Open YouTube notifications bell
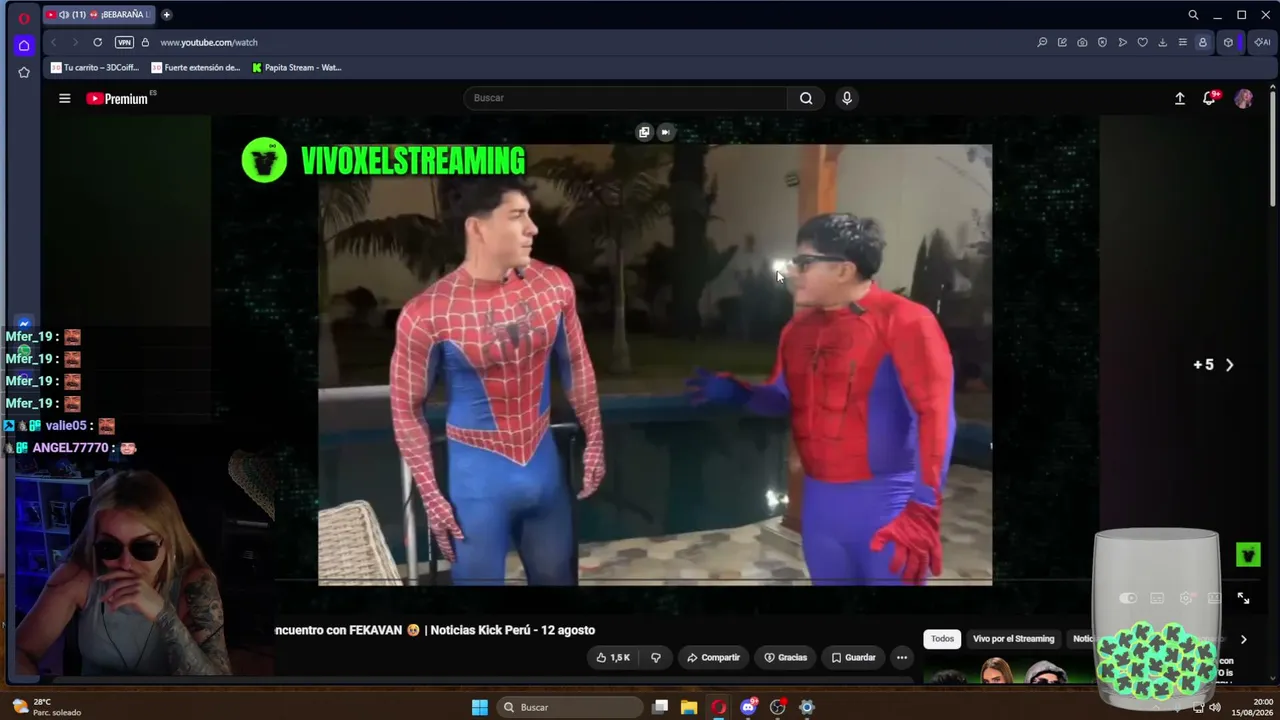This screenshot has height=720, width=1280. pos(1209,98)
